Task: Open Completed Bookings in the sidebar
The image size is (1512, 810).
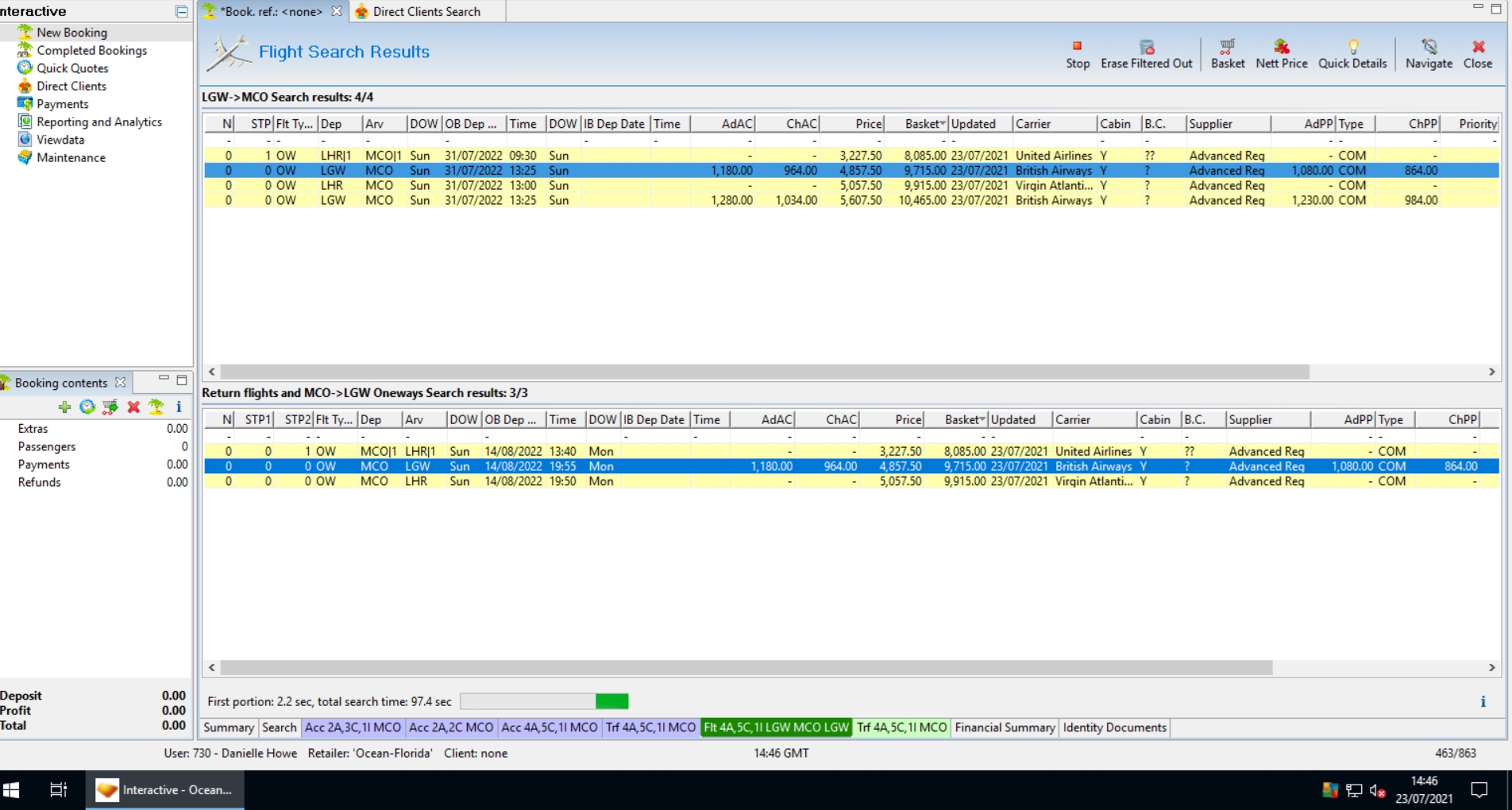Action: (91, 50)
